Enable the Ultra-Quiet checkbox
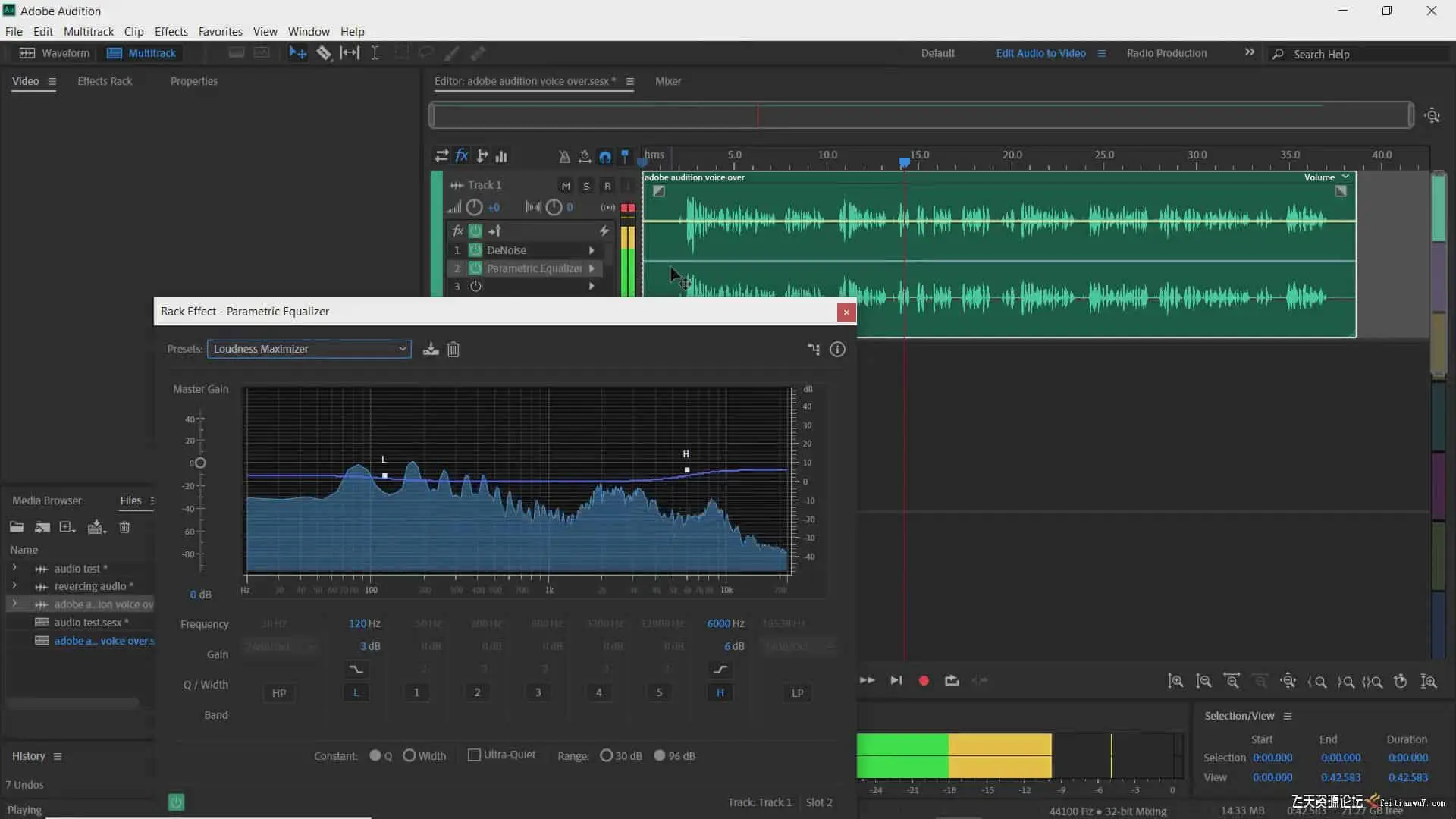 click(x=474, y=755)
